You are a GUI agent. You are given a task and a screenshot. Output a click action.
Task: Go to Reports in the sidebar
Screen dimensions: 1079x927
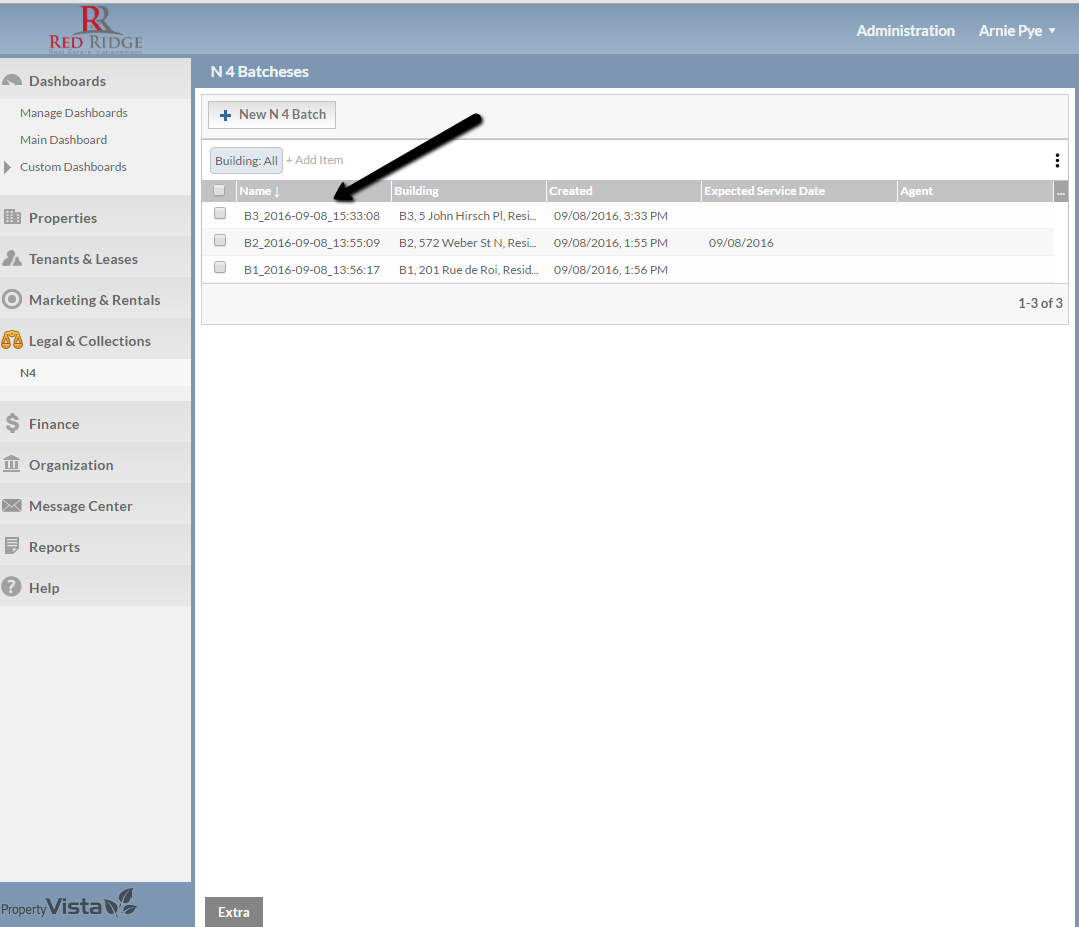tap(54, 547)
